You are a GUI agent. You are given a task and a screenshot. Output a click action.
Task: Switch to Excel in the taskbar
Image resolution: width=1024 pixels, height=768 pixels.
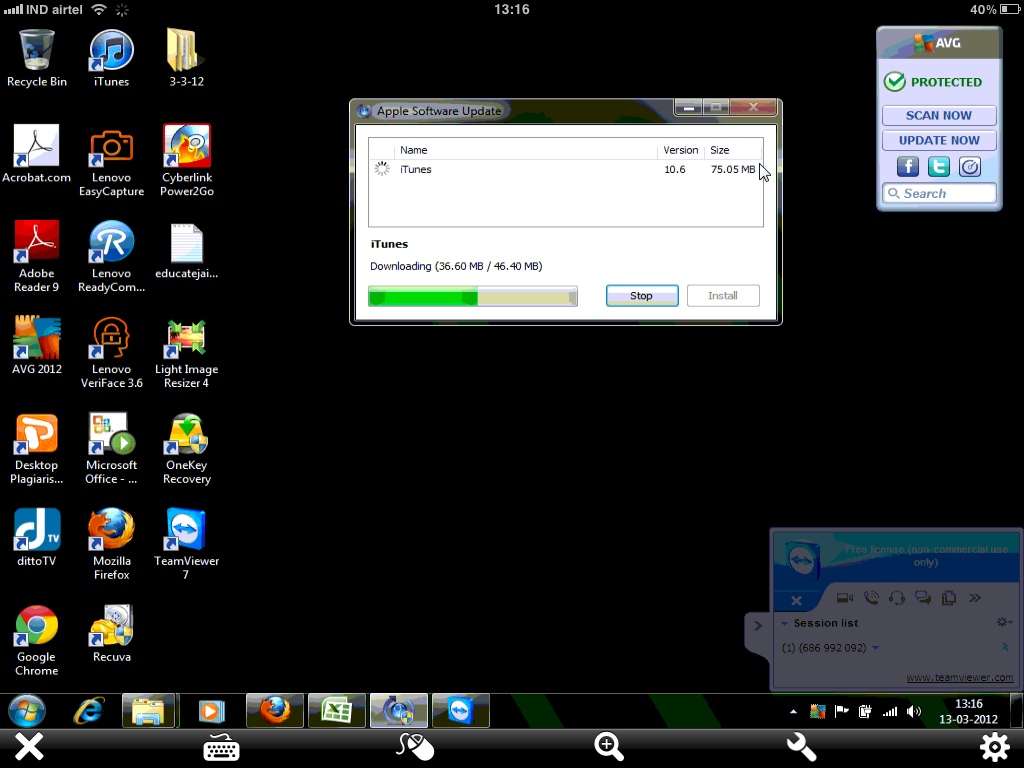point(336,711)
